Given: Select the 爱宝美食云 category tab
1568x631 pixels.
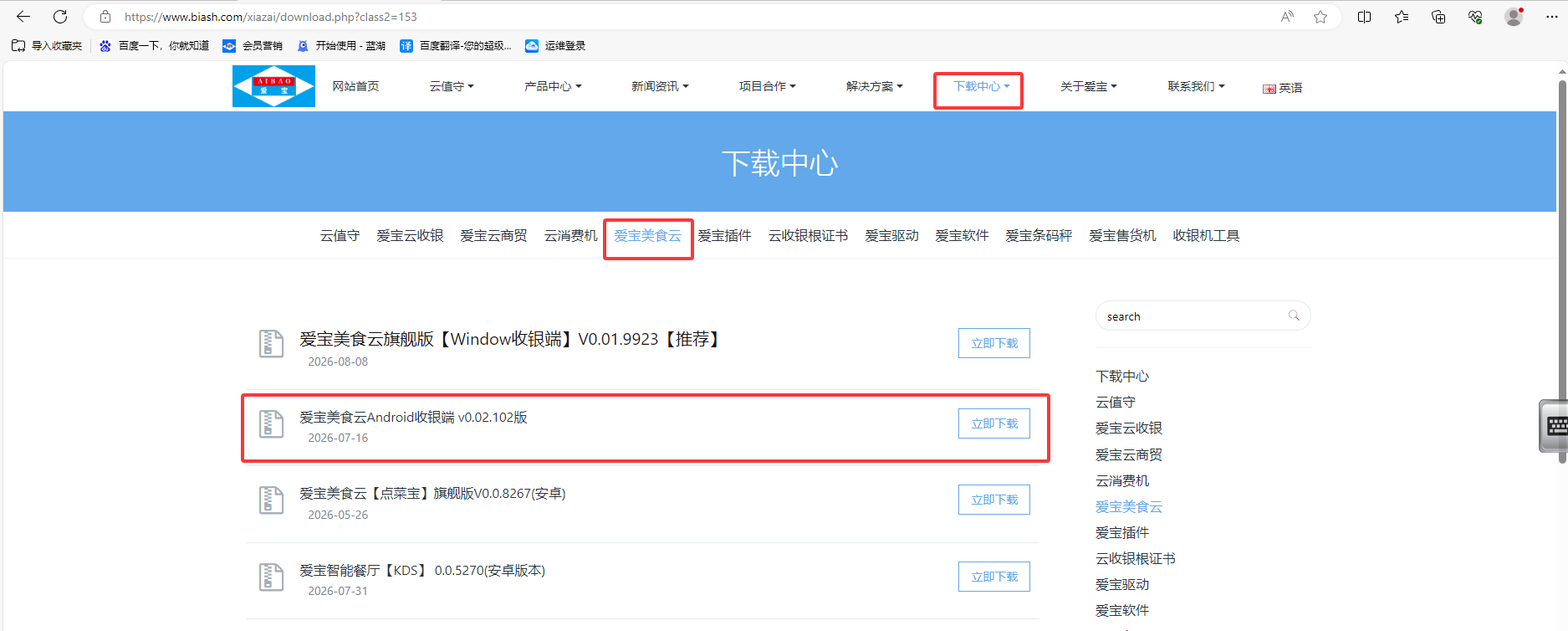Looking at the screenshot, I should (x=647, y=236).
